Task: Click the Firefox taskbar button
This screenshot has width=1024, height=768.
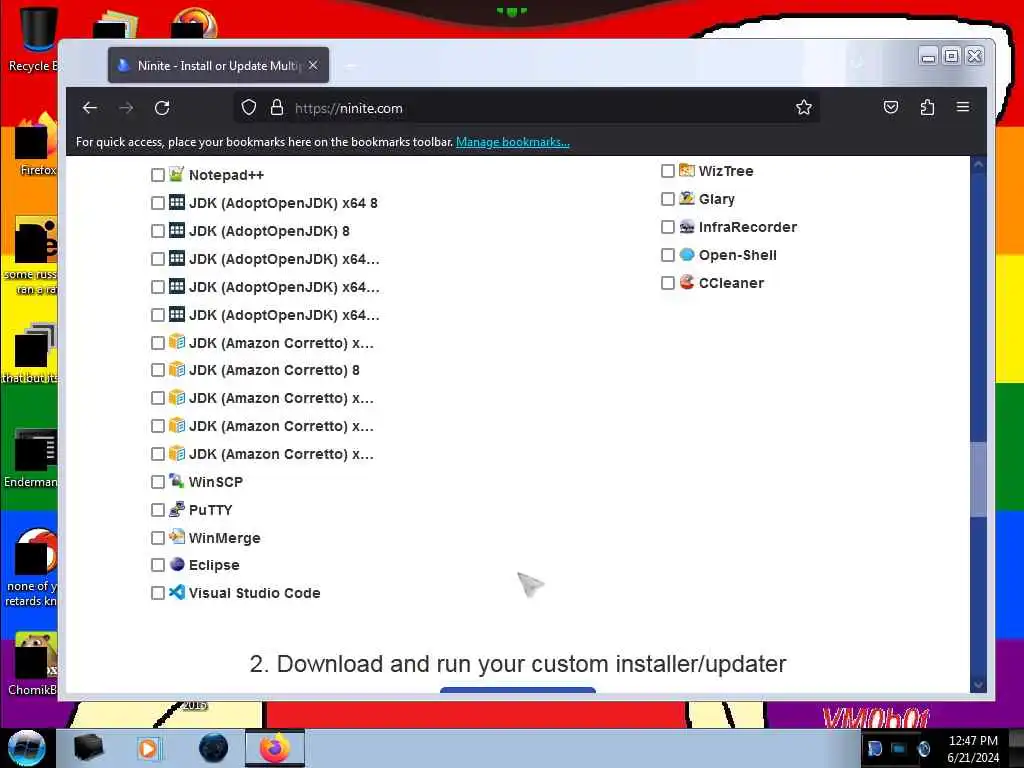Action: [274, 748]
